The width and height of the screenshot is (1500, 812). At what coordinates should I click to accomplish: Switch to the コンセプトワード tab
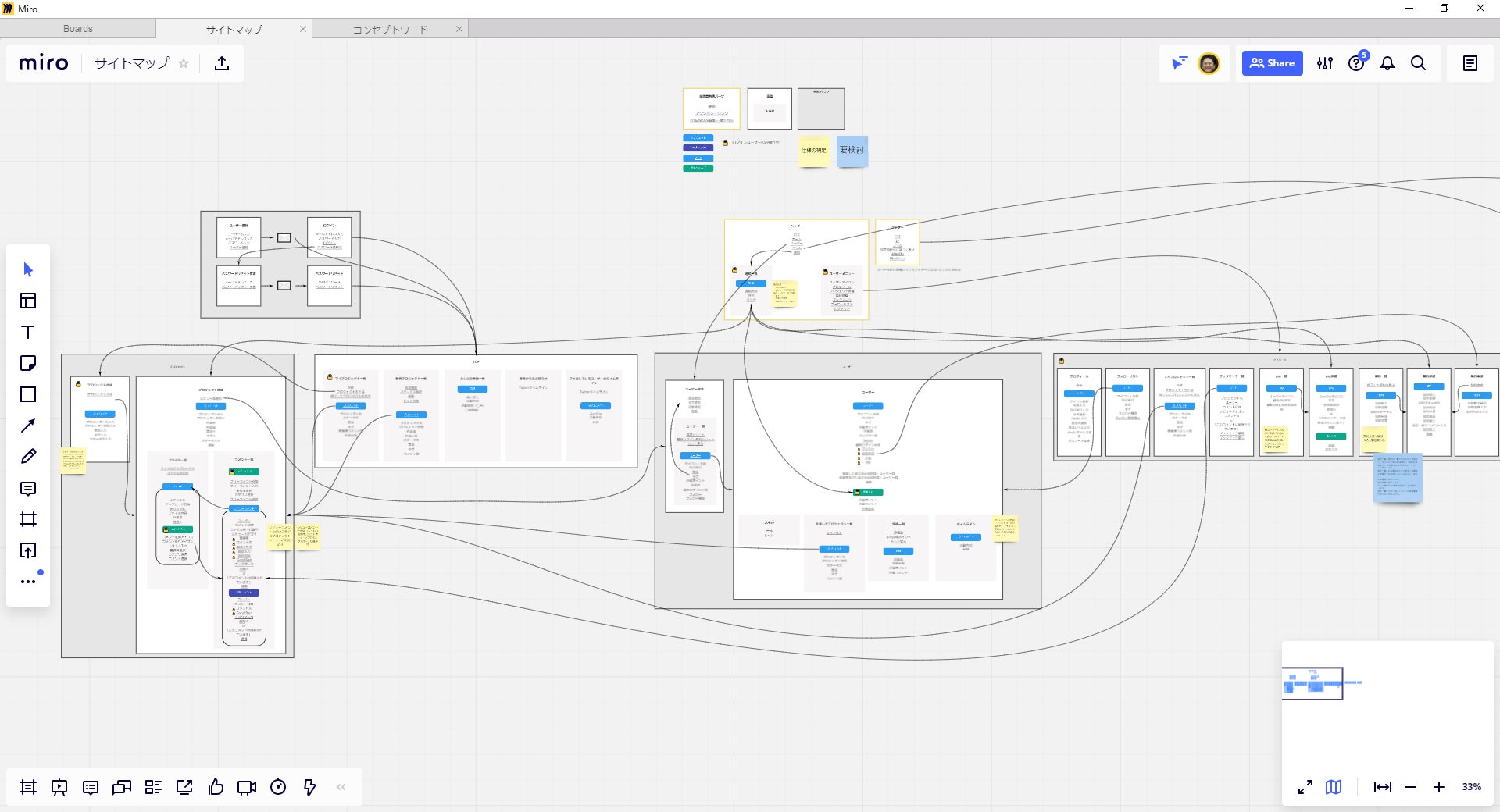[390, 30]
